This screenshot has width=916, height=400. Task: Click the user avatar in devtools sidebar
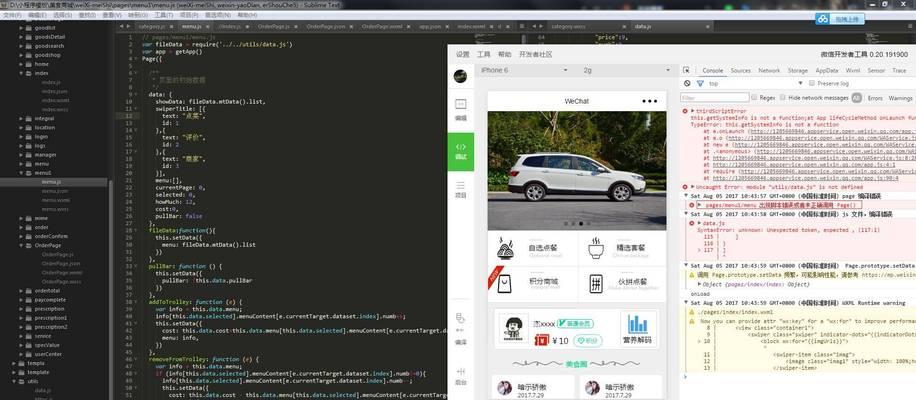coord(460,76)
